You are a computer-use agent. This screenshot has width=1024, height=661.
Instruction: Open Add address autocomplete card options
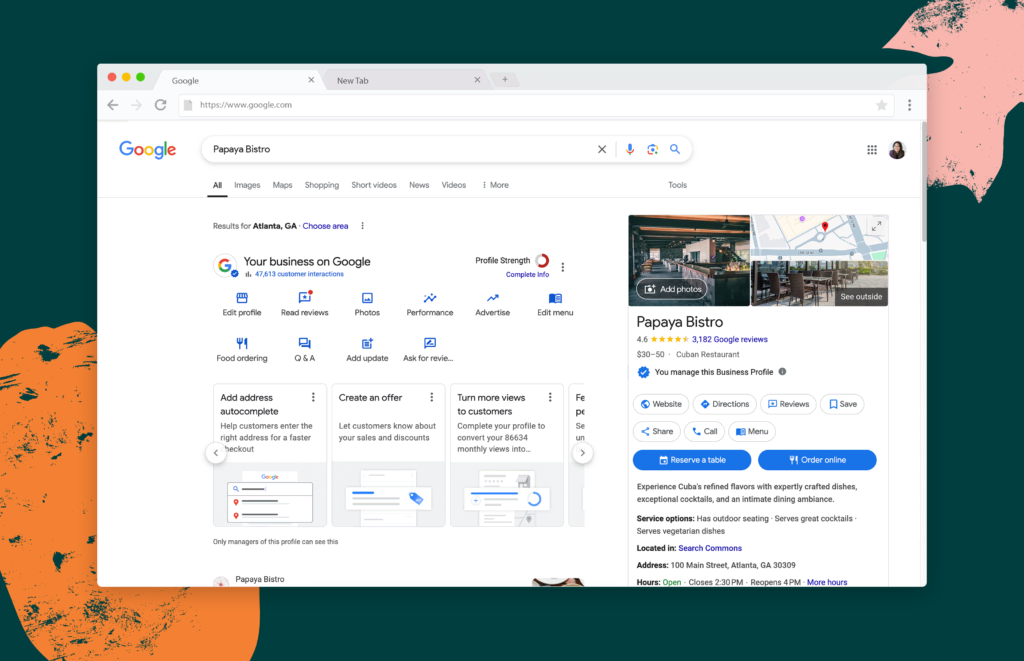coord(313,397)
